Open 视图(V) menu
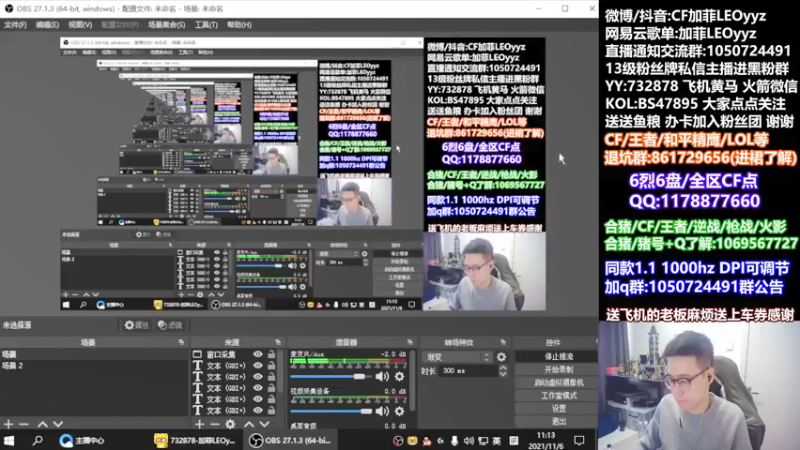 coord(80,24)
